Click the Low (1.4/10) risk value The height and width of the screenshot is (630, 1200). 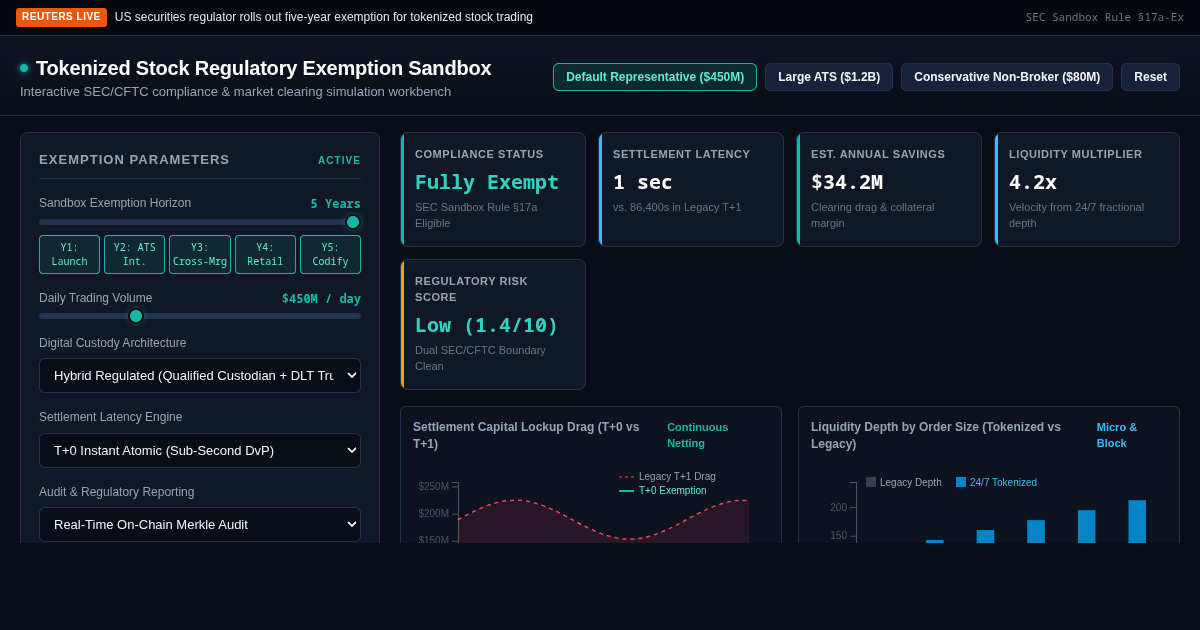click(x=487, y=325)
